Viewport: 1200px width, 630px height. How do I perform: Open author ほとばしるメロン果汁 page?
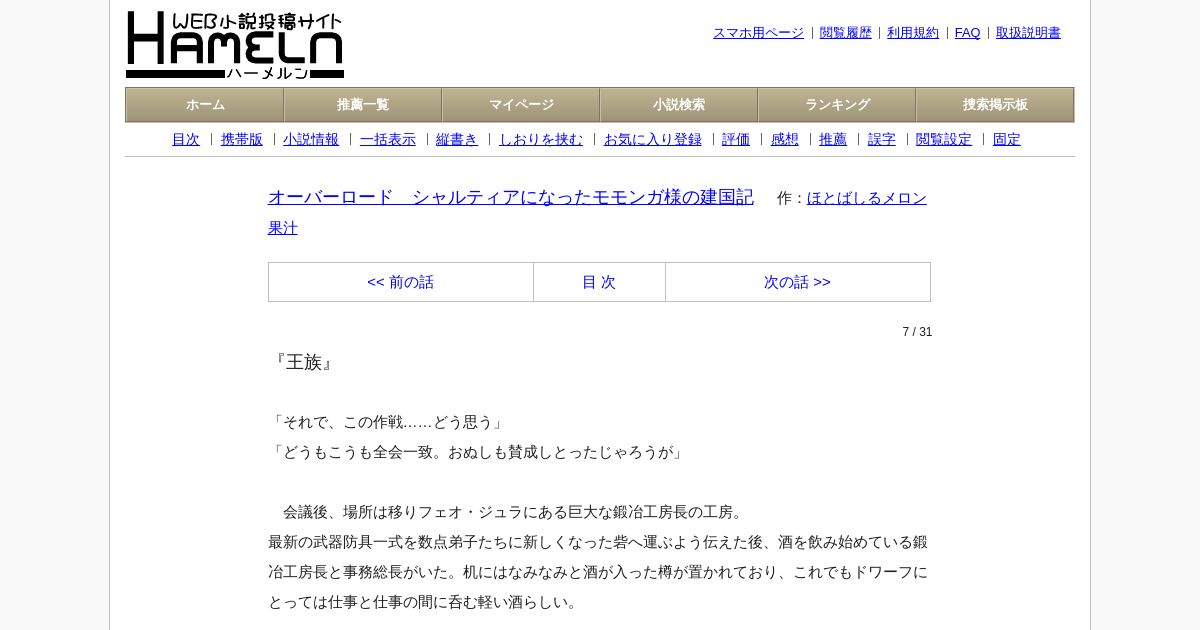click(867, 198)
